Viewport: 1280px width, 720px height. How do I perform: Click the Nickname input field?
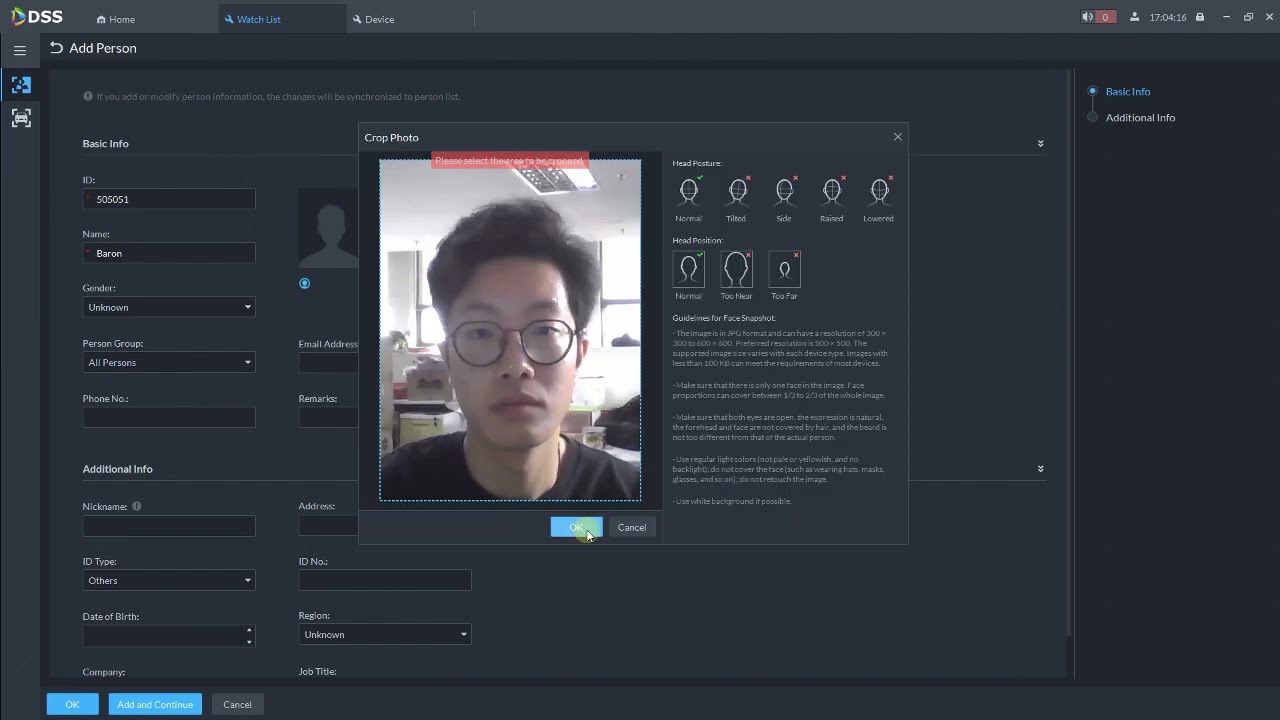click(x=169, y=526)
